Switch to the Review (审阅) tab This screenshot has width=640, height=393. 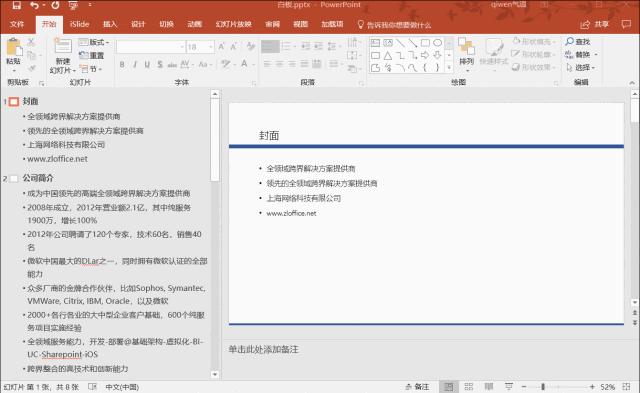[272, 24]
